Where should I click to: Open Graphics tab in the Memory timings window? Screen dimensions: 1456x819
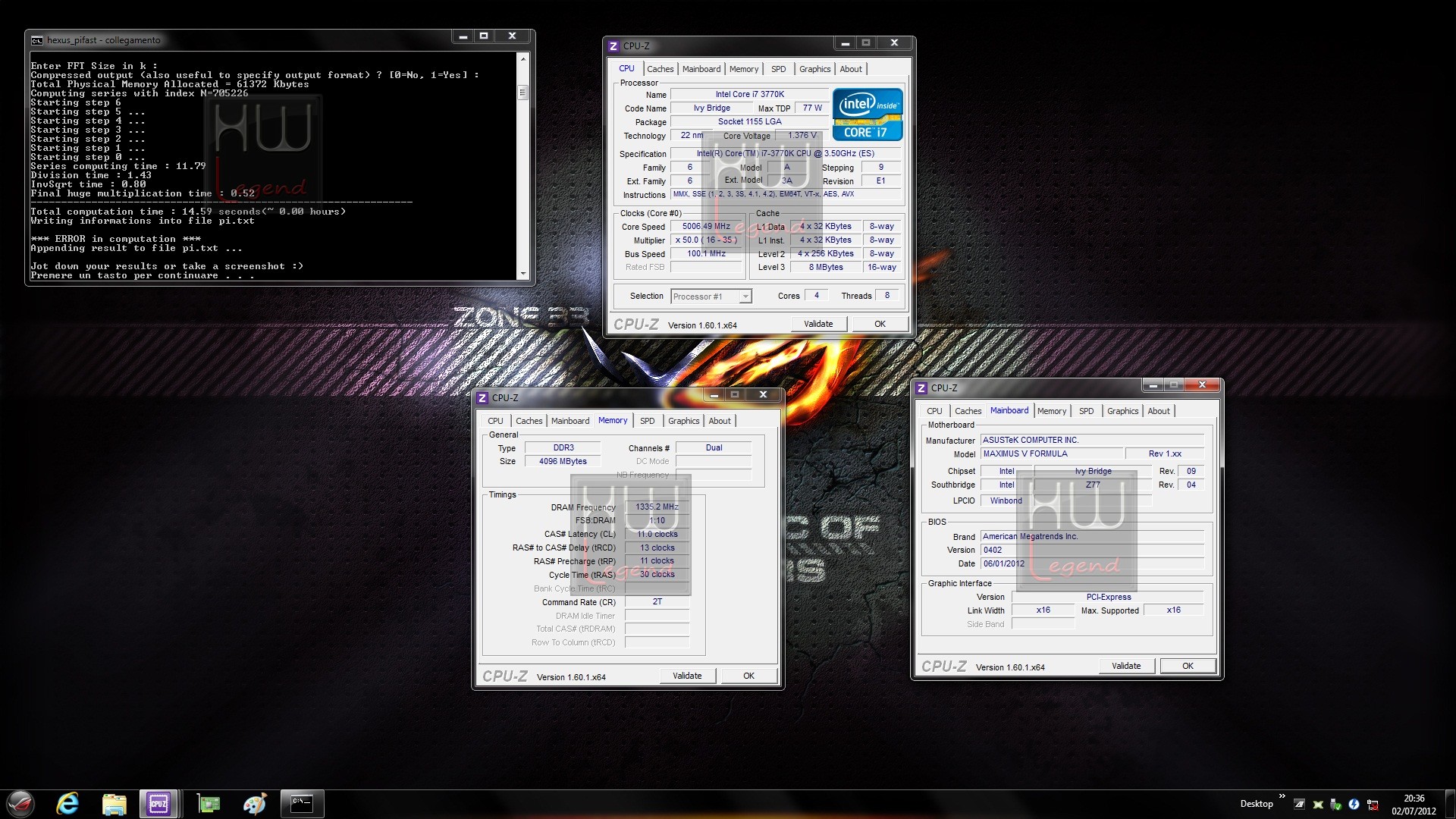coord(684,421)
